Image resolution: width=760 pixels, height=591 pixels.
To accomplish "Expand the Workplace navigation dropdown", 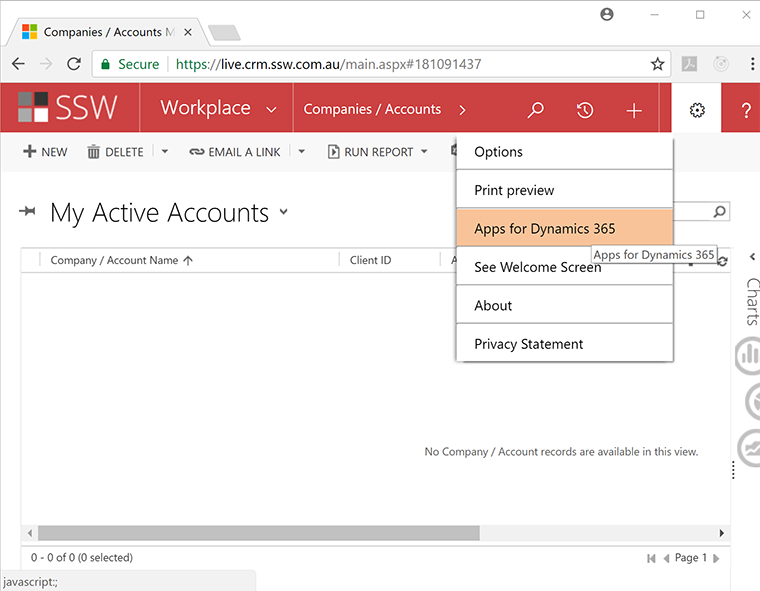I will pyautogui.click(x=271, y=109).
